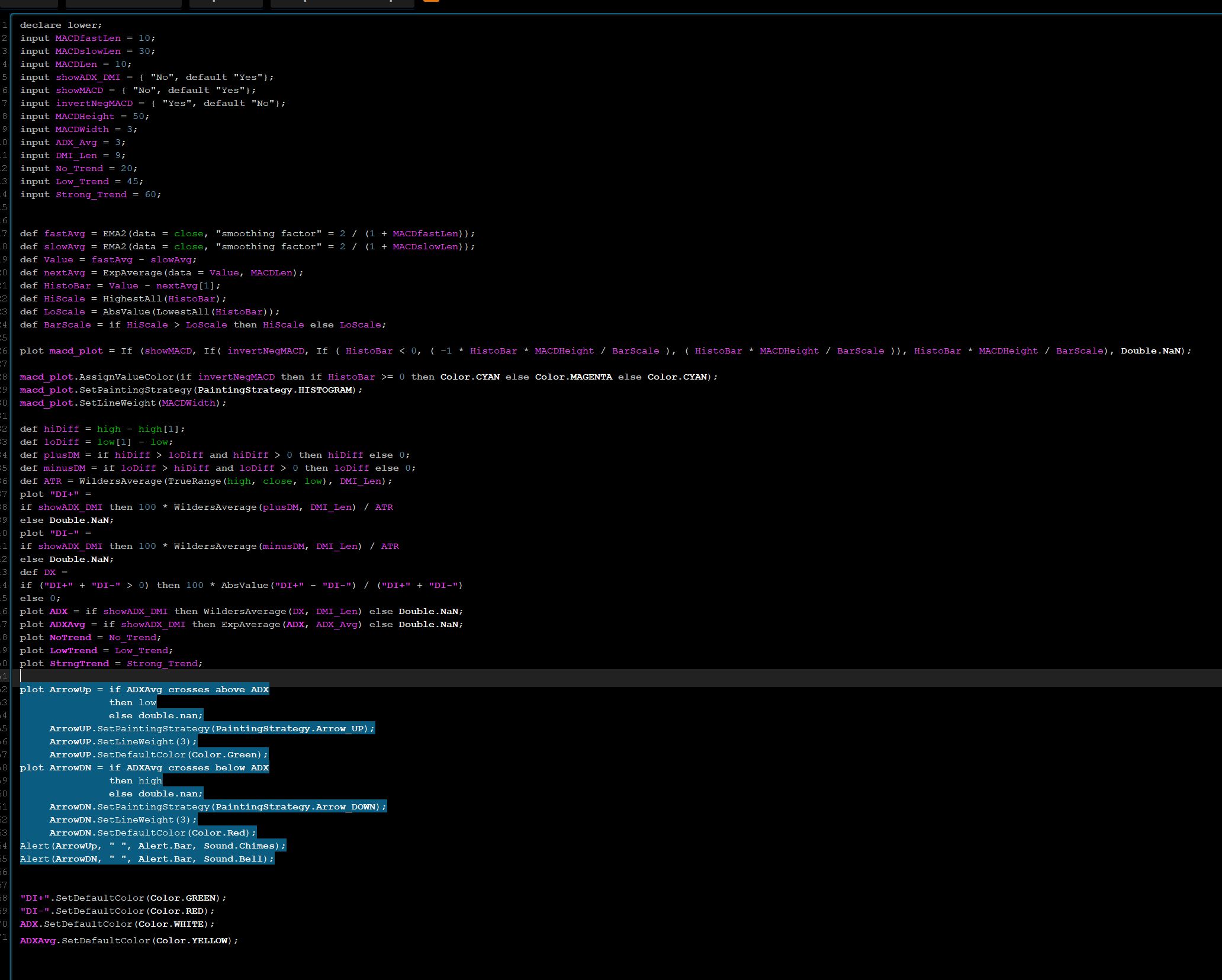This screenshot has height=980, width=1222.
Task: Place cursor on "input ADX_Avg = 3;"
Action: click(x=73, y=142)
